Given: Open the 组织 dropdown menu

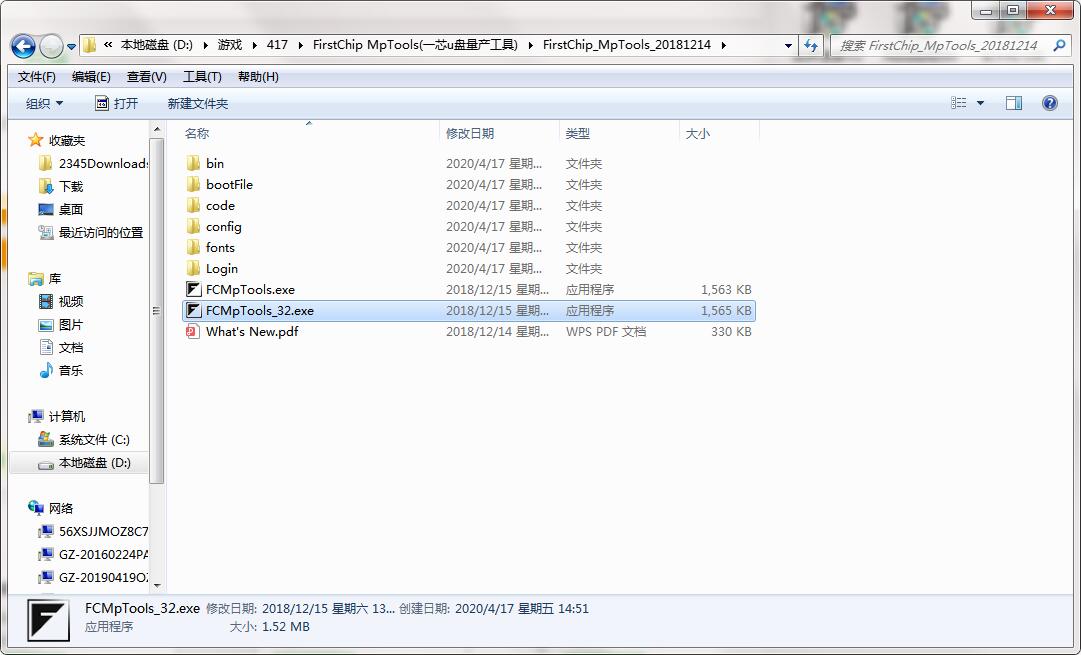Looking at the screenshot, I should pyautogui.click(x=44, y=103).
